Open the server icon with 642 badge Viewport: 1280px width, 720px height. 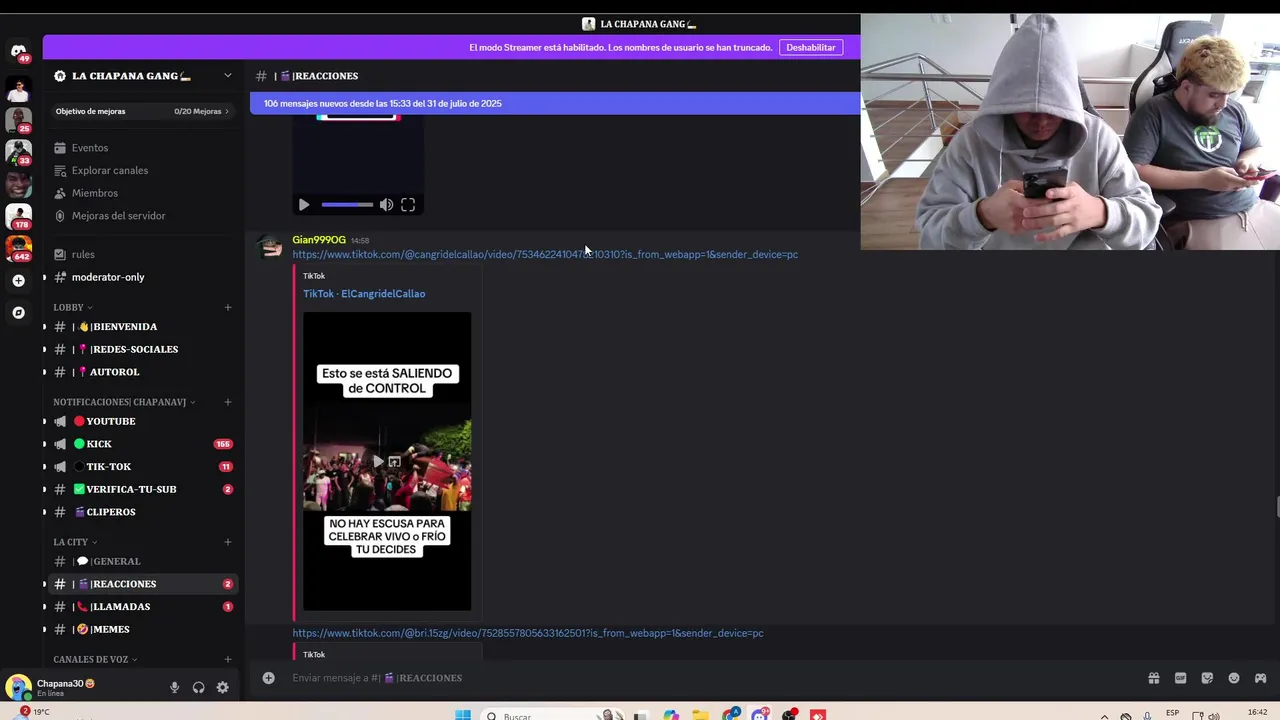18,249
